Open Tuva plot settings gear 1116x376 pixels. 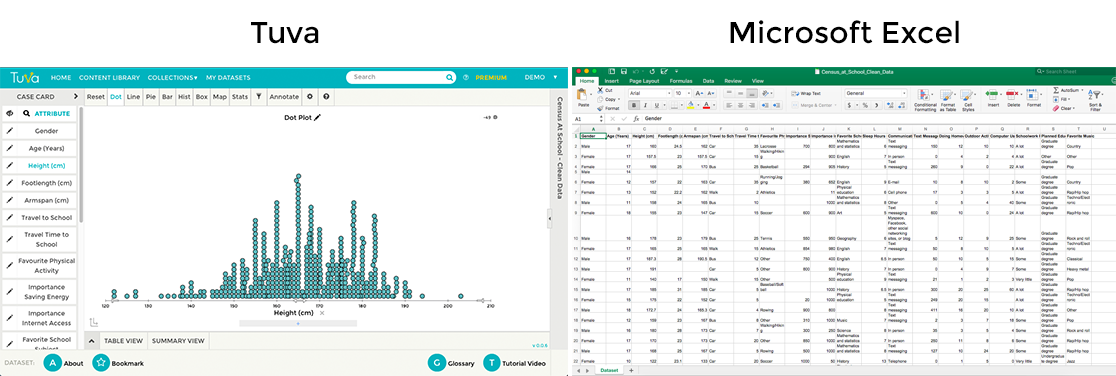pyautogui.click(x=310, y=96)
